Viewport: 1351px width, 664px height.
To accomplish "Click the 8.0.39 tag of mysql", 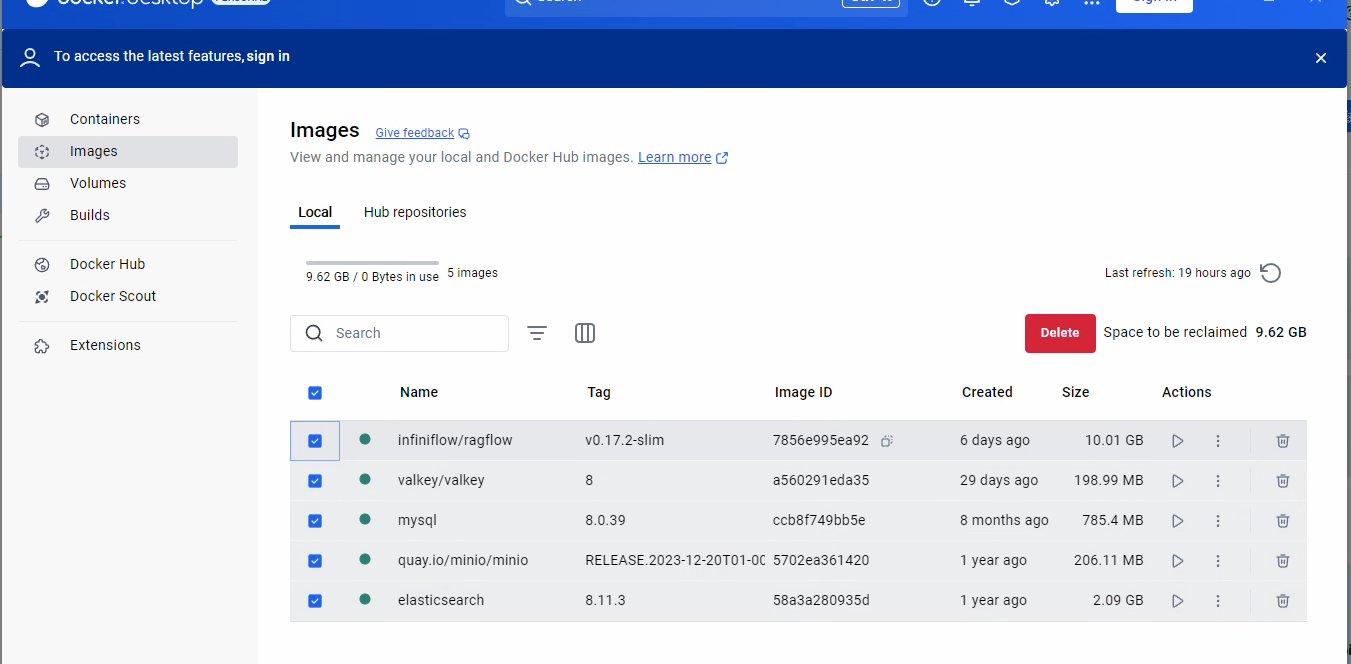I will (605, 520).
